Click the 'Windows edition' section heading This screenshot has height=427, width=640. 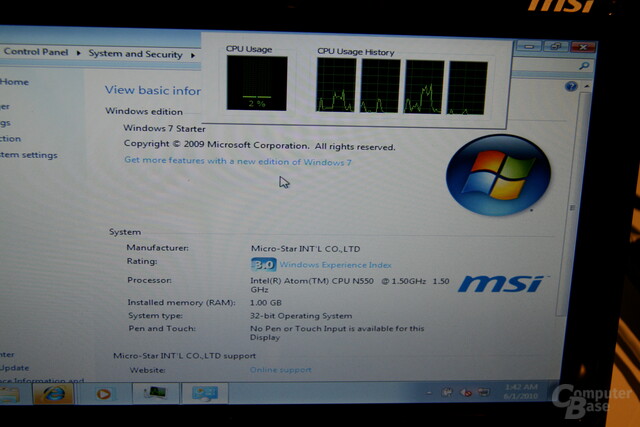pos(144,111)
